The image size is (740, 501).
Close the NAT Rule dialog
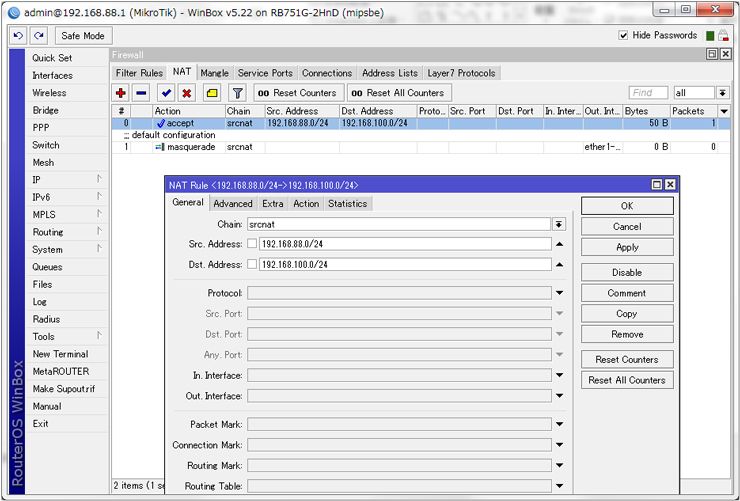pyautogui.click(x=670, y=184)
